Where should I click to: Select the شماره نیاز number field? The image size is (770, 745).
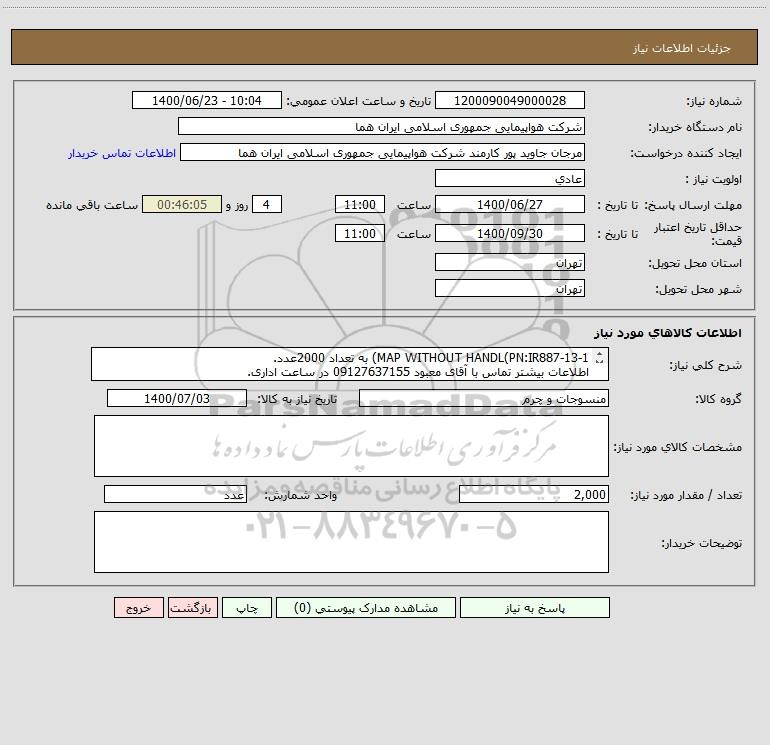pos(510,100)
